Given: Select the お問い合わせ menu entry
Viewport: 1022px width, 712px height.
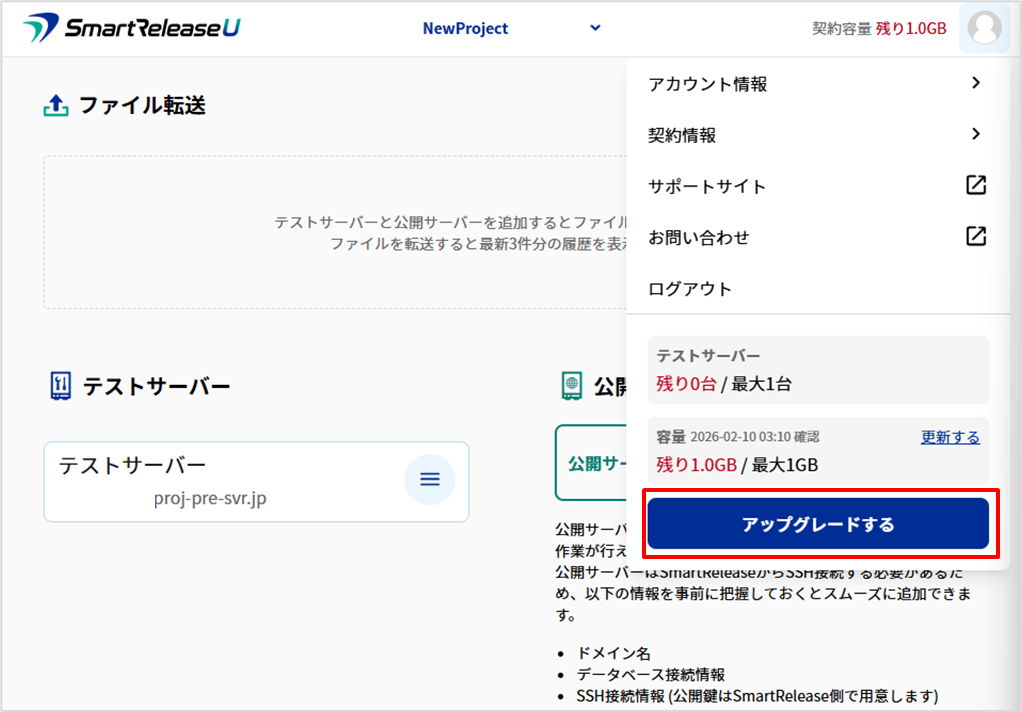Looking at the screenshot, I should pos(698,238).
